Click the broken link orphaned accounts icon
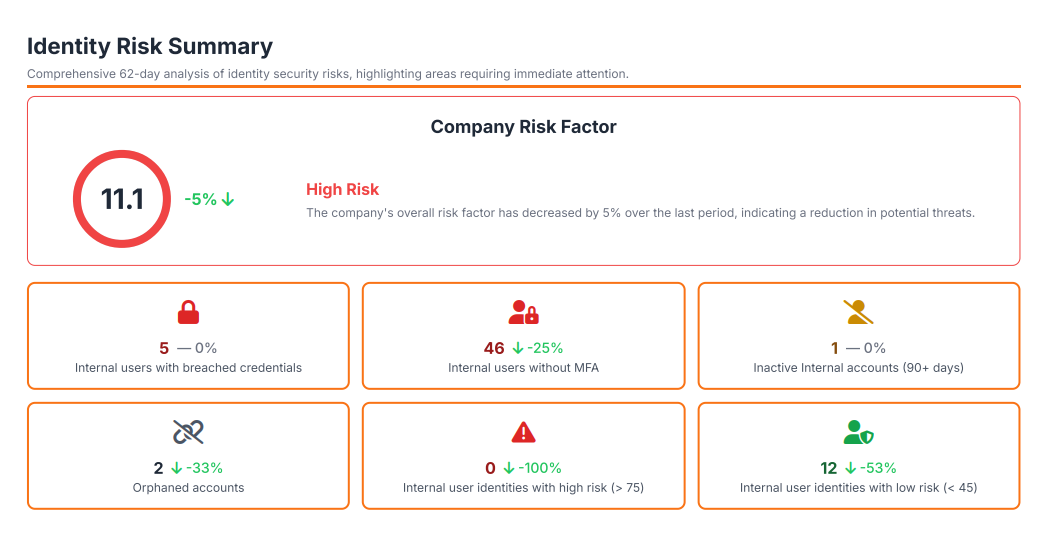The width and height of the screenshot is (1053, 548). pos(188,432)
